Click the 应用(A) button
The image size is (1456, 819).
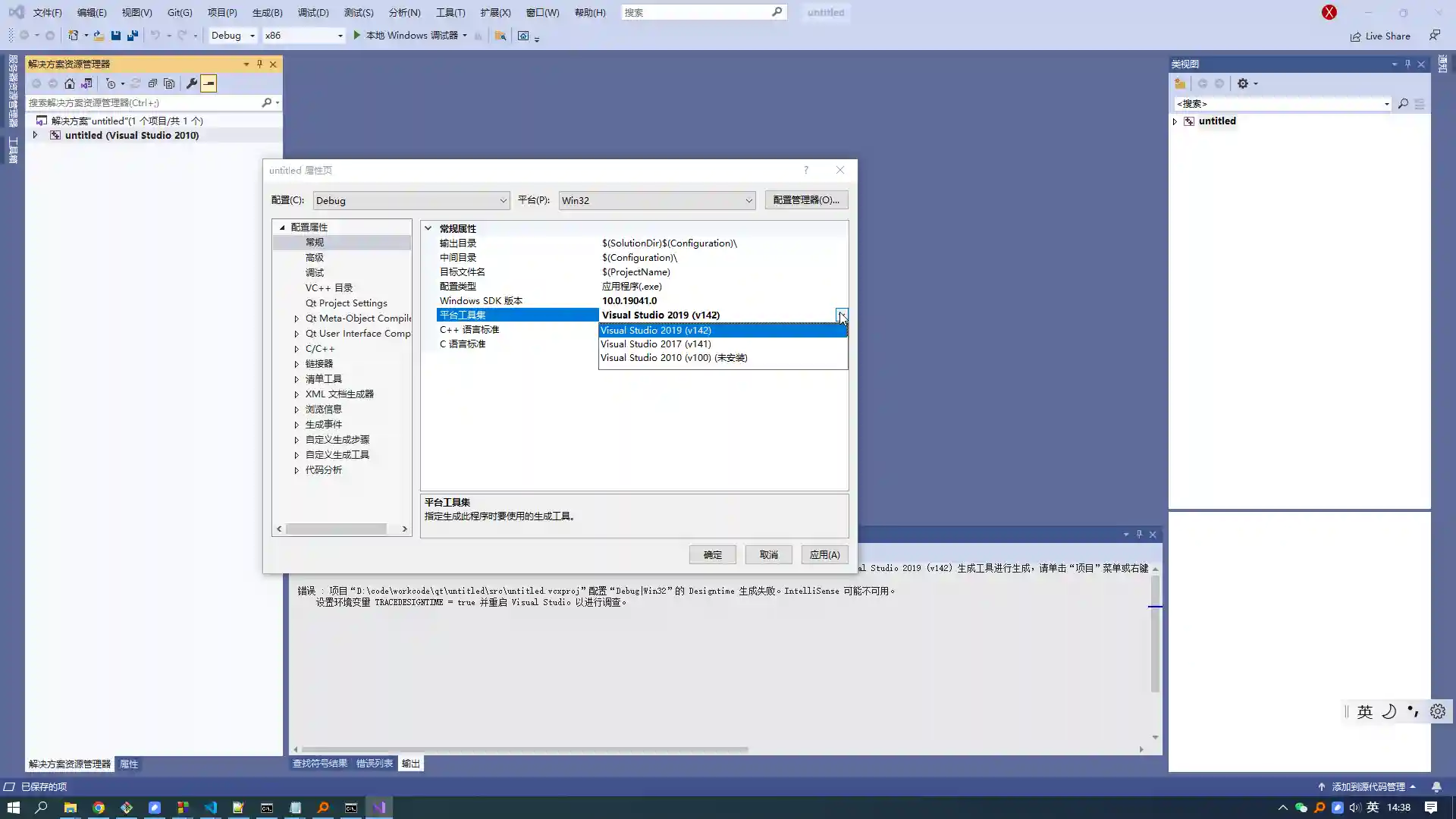(x=825, y=555)
